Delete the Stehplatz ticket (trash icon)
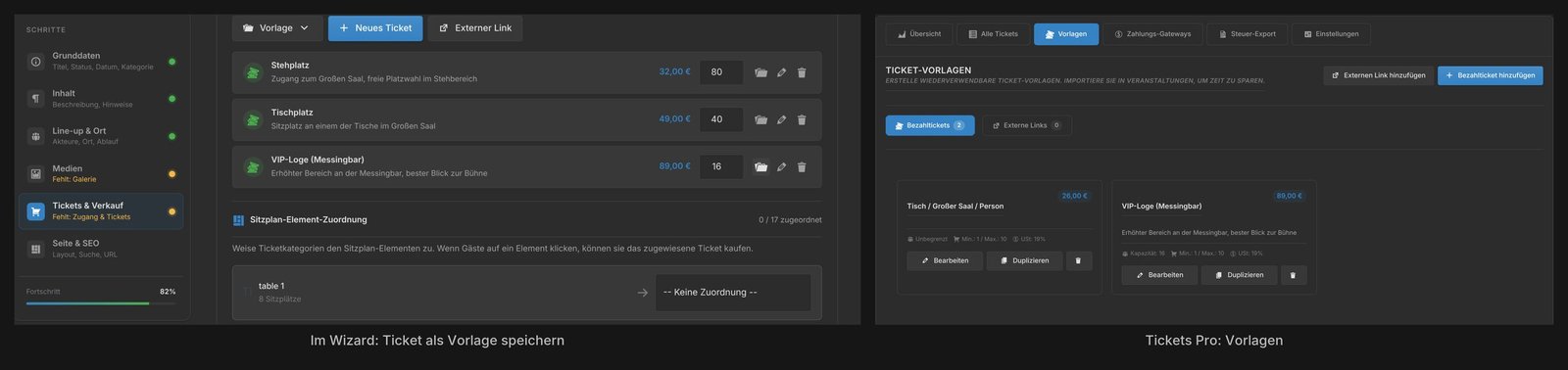1568x370 pixels. point(802,72)
